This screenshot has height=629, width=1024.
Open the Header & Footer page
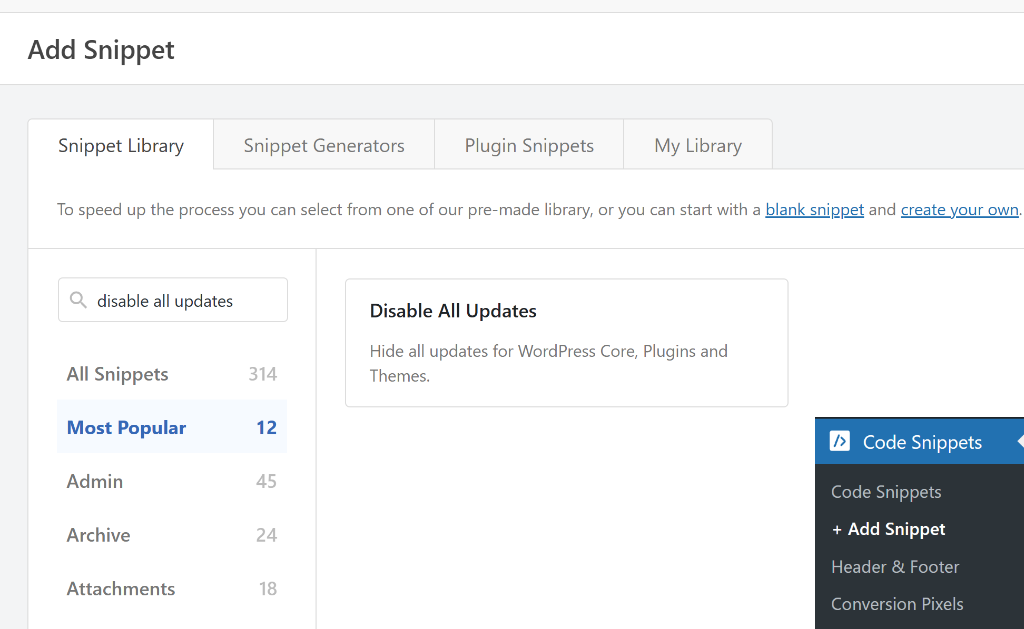[x=895, y=566]
